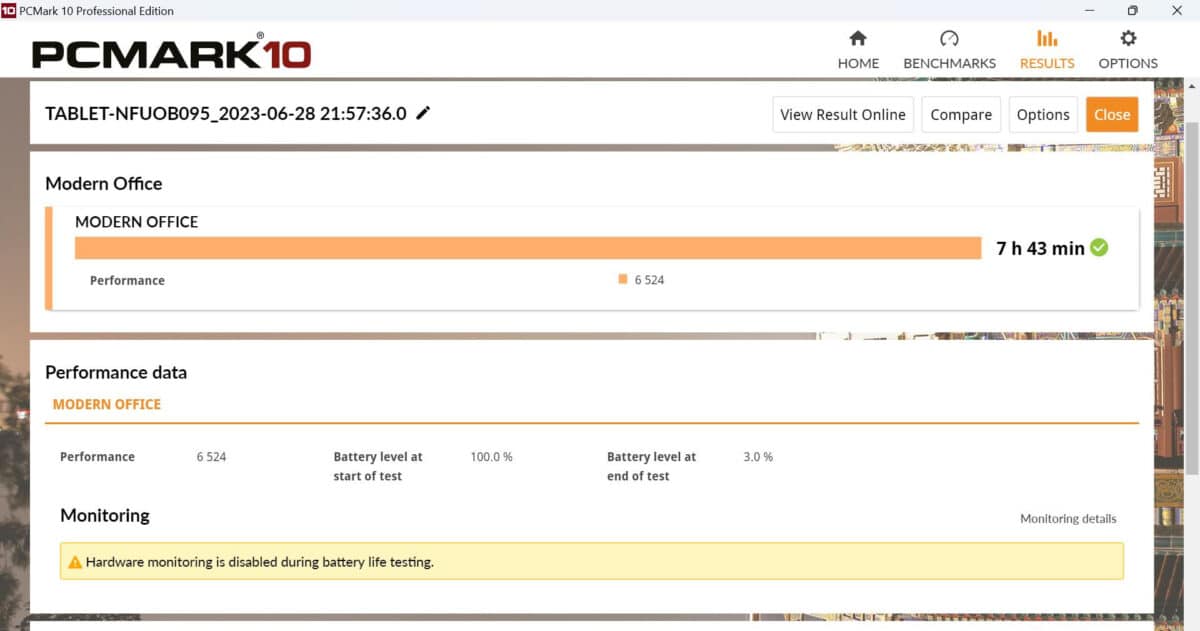This screenshot has height=631, width=1200.
Task: Open the result Options button
Action: pos(1043,114)
